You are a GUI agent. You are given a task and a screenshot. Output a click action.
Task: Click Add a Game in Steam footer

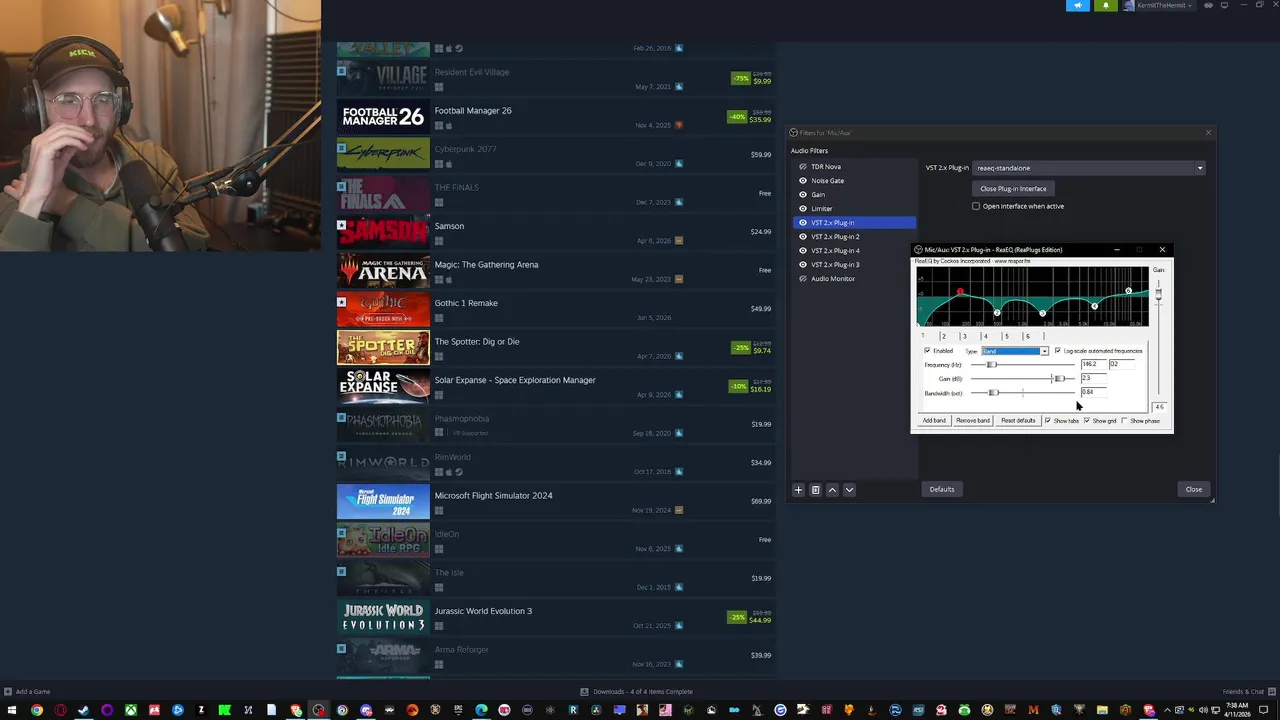click(x=27, y=692)
